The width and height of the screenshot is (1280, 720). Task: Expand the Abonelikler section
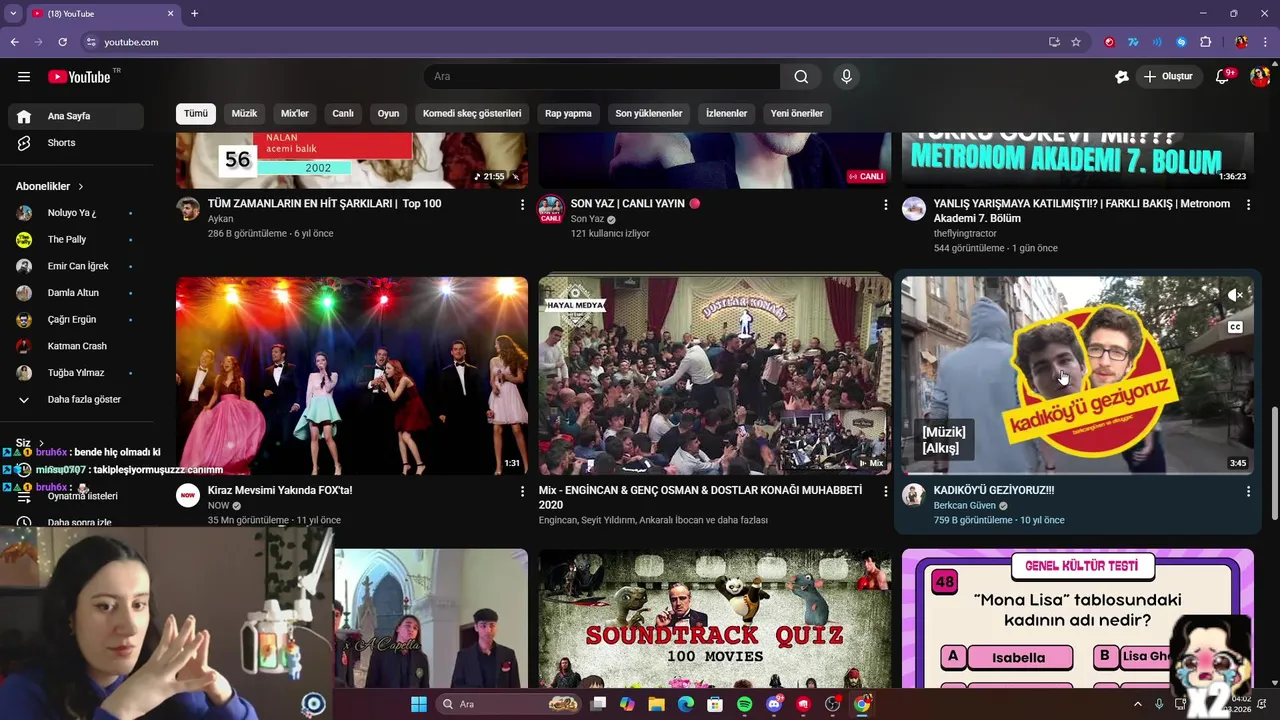[50, 186]
